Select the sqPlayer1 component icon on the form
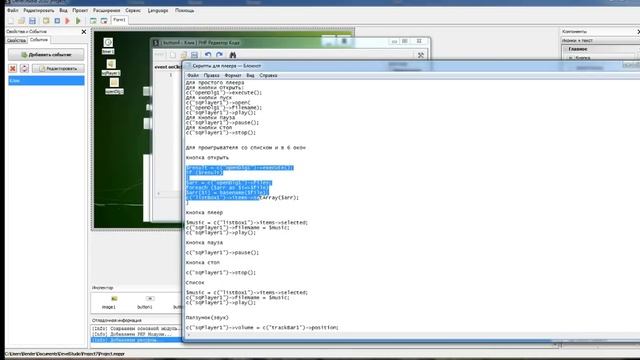 tap(111, 64)
